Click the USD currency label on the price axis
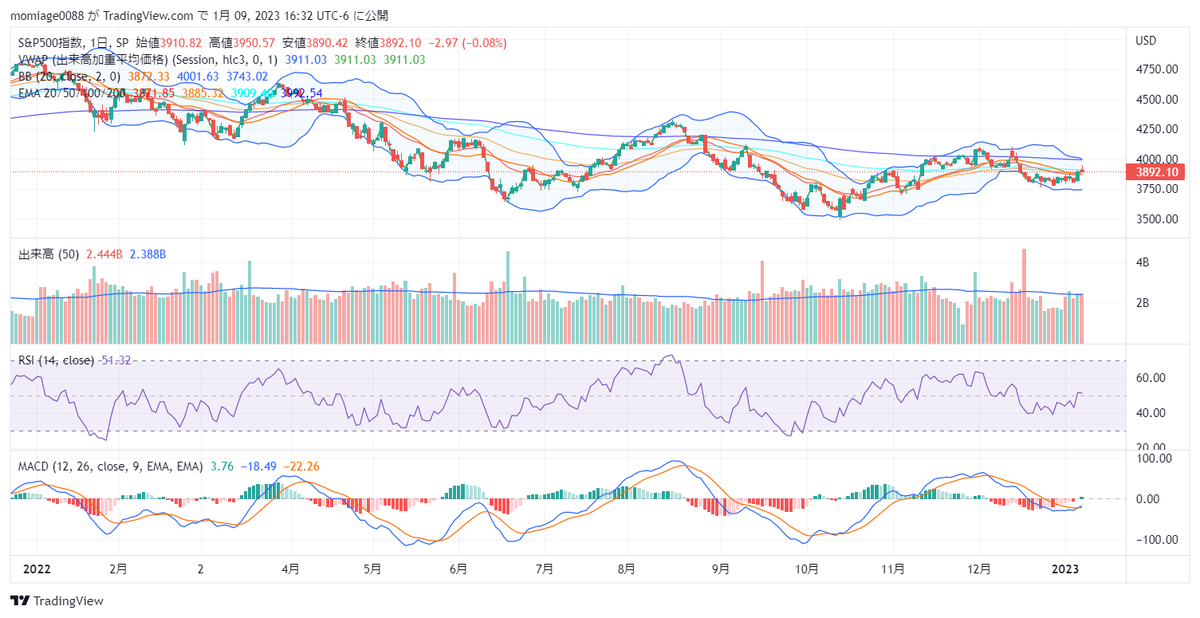This screenshot has height=618, width=1200. 1146,40
